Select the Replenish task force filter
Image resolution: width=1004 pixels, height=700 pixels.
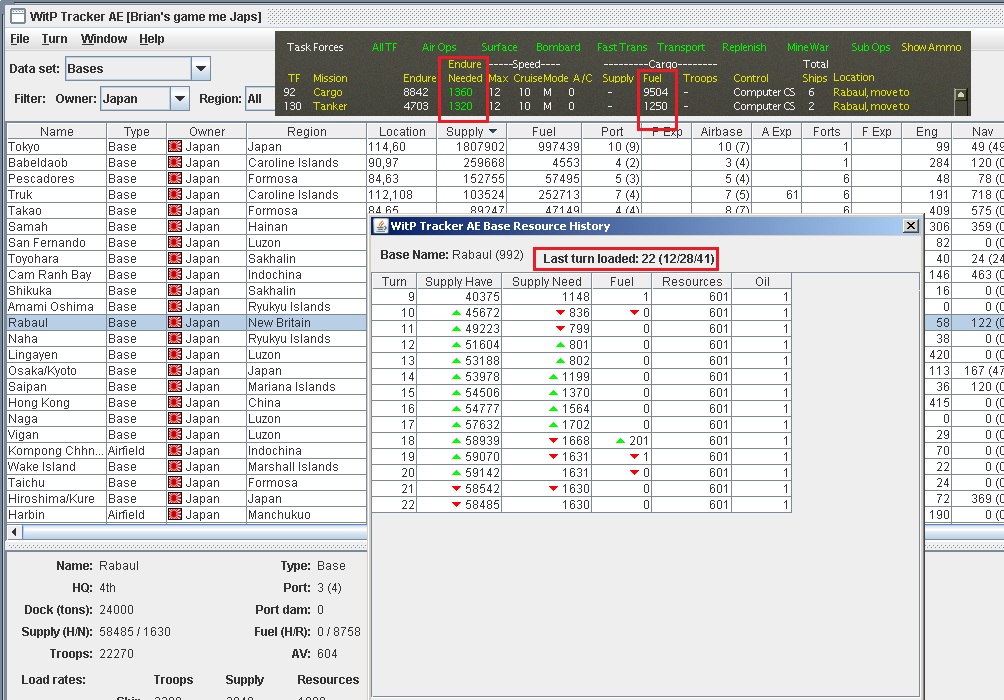coord(744,47)
